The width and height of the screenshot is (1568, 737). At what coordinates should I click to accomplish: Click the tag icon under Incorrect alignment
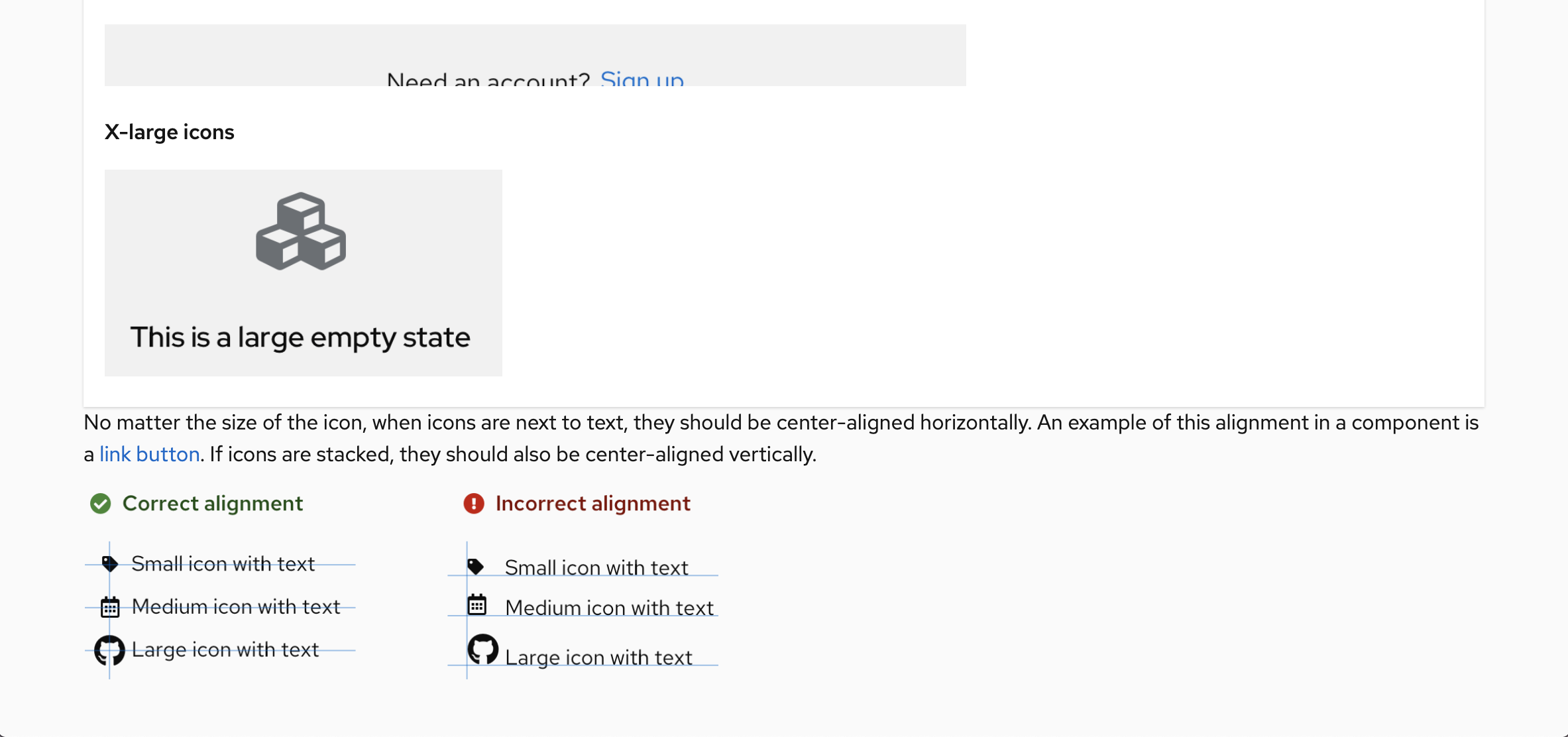point(475,567)
